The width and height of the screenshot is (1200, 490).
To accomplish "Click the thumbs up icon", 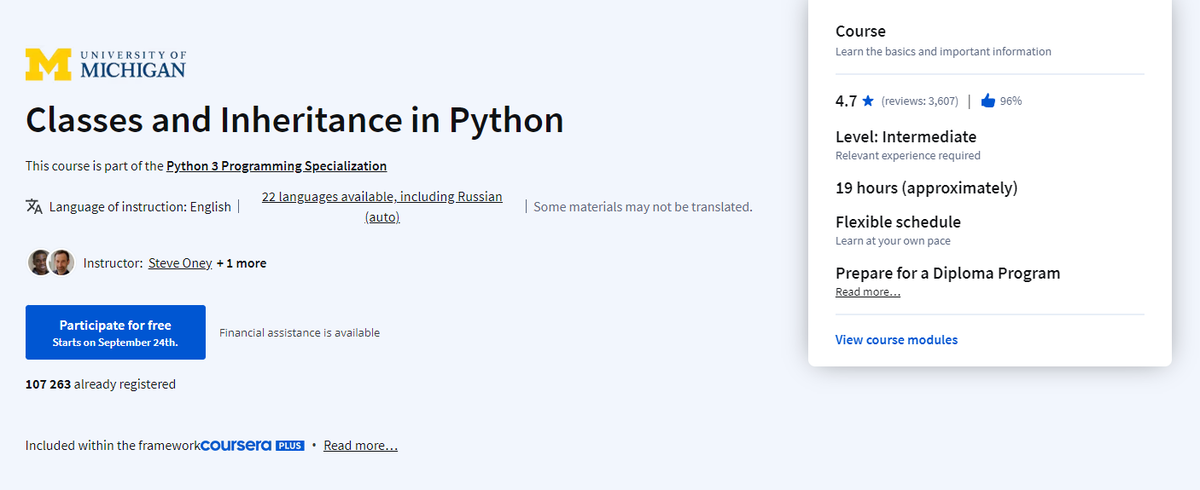I will click(x=988, y=101).
